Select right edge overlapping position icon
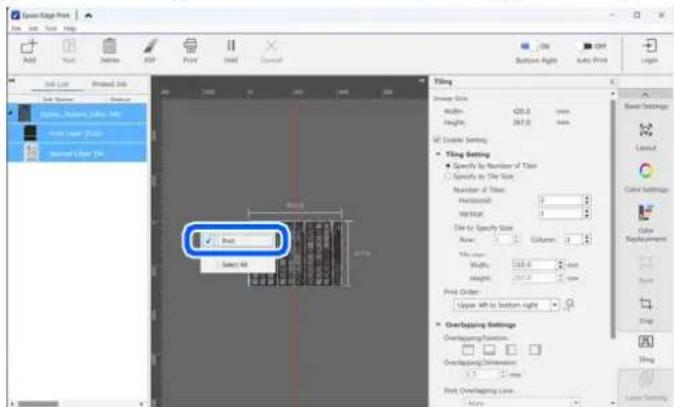Viewport: 674px width, 407px height. pos(535,350)
